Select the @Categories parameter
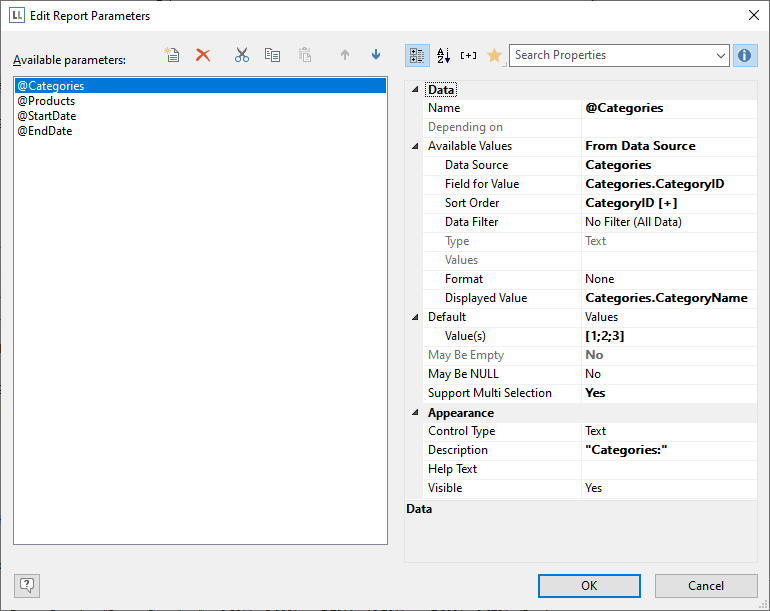Screen dimensions: 770x611 pos(200,85)
